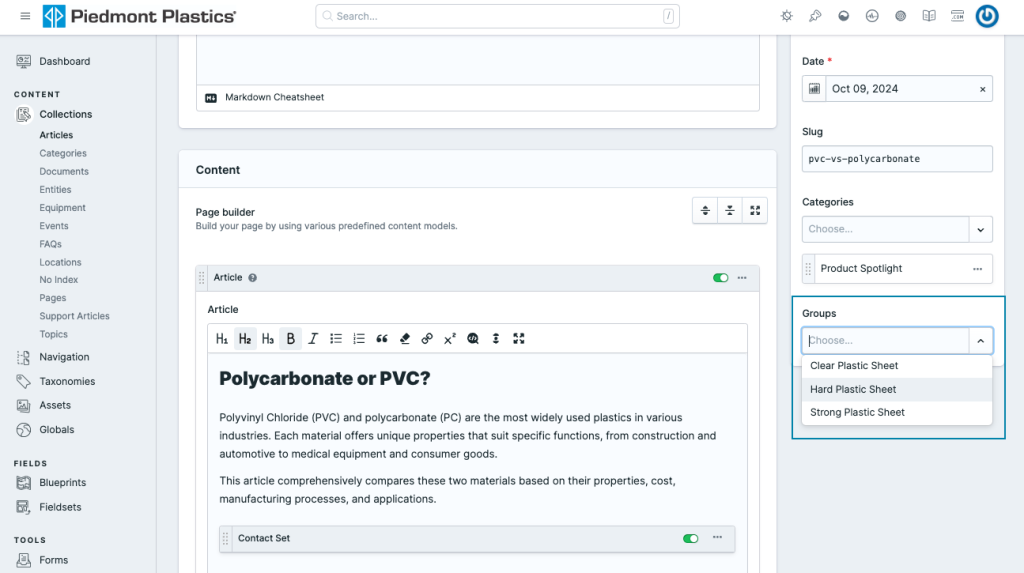Click the Groups Choose... input
This screenshot has height=573, width=1024.
[886, 340]
